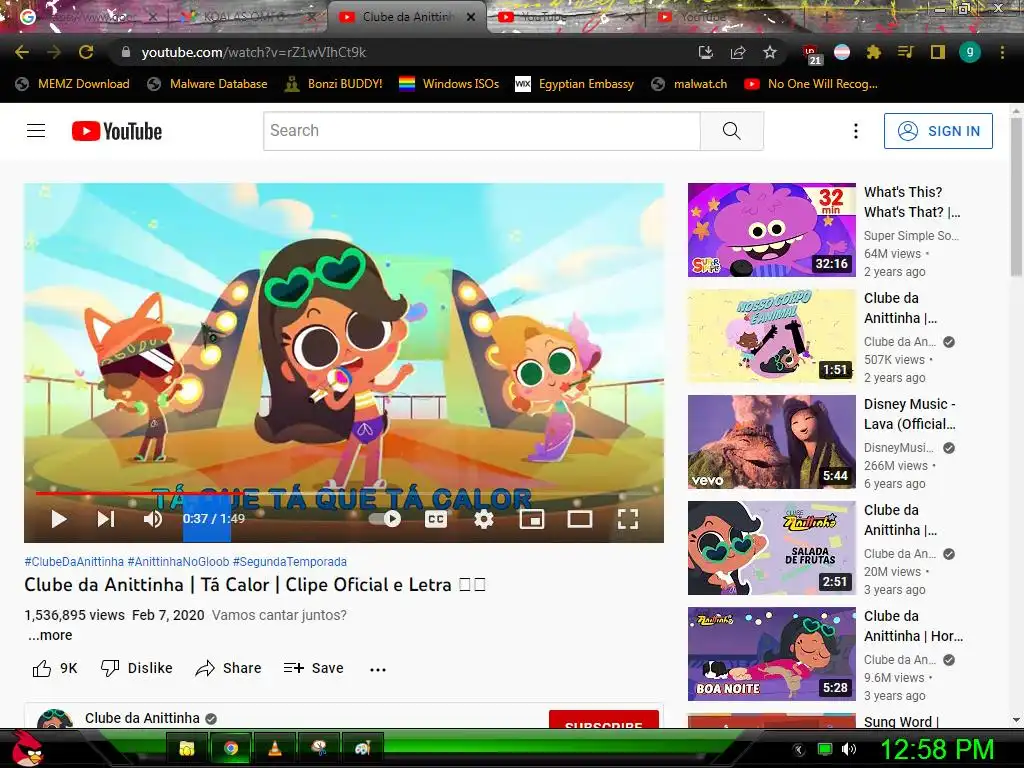Image resolution: width=1024 pixels, height=768 pixels.
Task: Expand the description with ...more
Action: (50, 635)
